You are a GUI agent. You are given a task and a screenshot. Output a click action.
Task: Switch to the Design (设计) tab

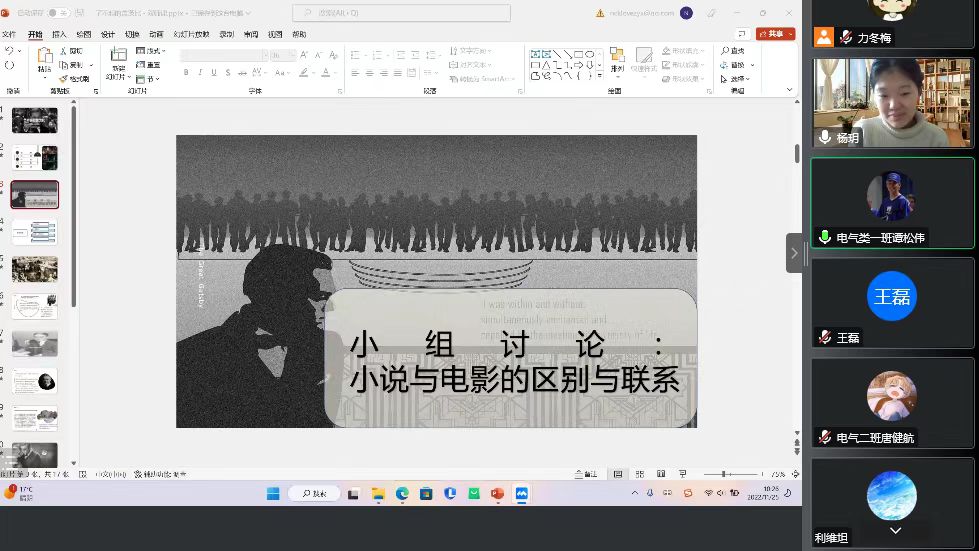tap(108, 34)
